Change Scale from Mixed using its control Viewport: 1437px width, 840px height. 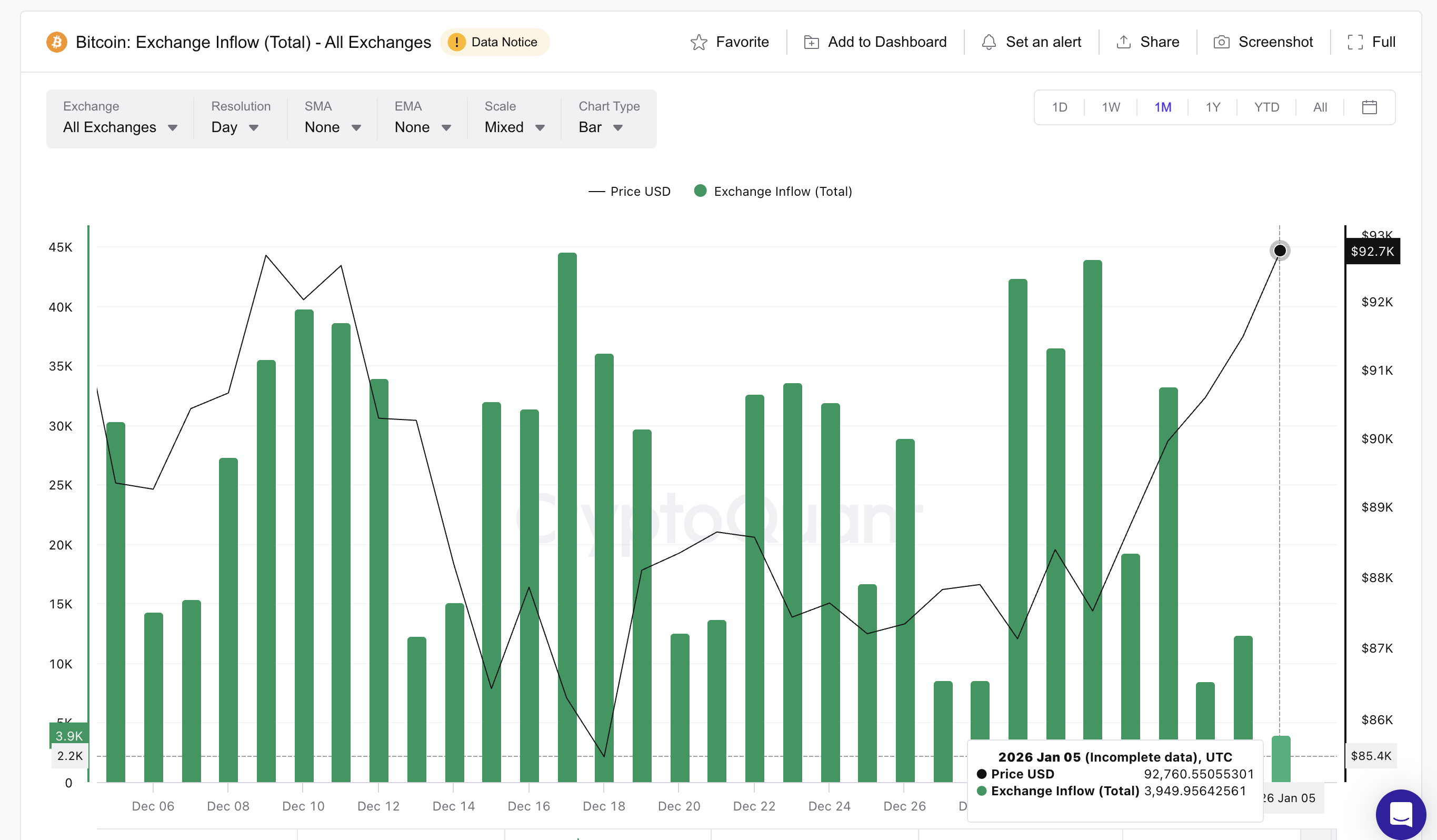pyautogui.click(x=513, y=127)
